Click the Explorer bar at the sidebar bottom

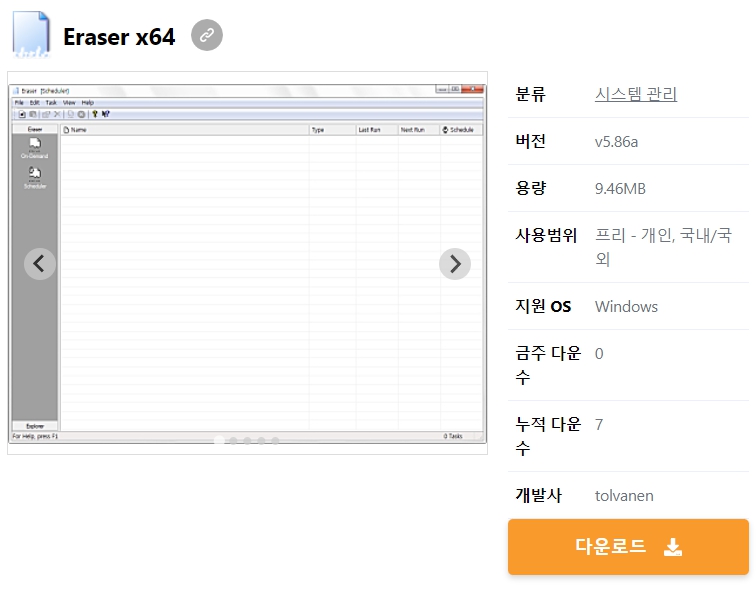point(35,426)
